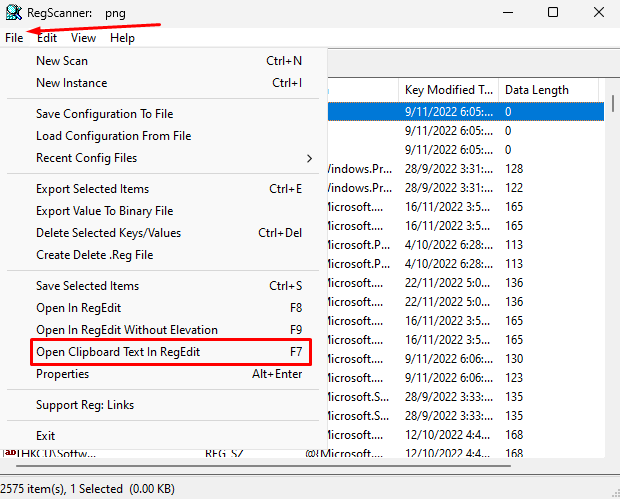Viewport: 620px width, 499px height.
Task: Sort by Data Length column header
Action: 549,90
